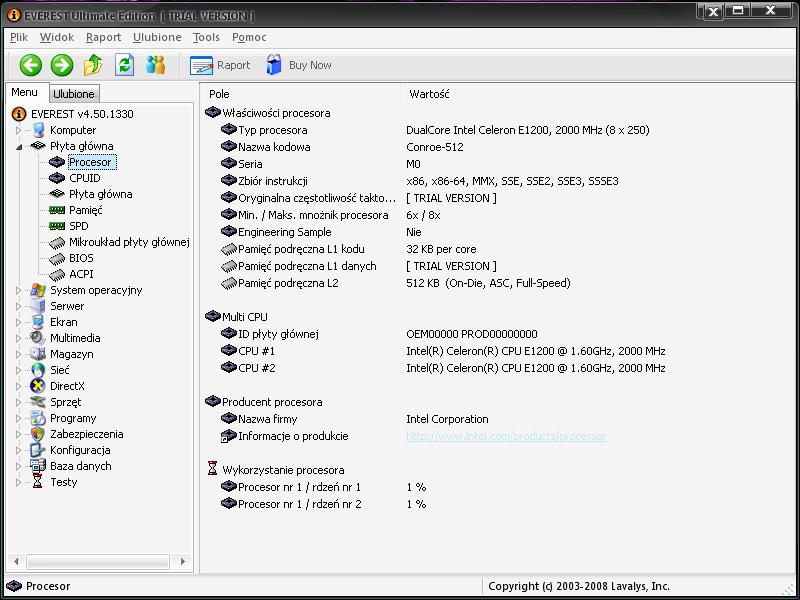Screen dimensions: 800x600
Task: Select the Typ procesora row
Action: click(x=435, y=130)
